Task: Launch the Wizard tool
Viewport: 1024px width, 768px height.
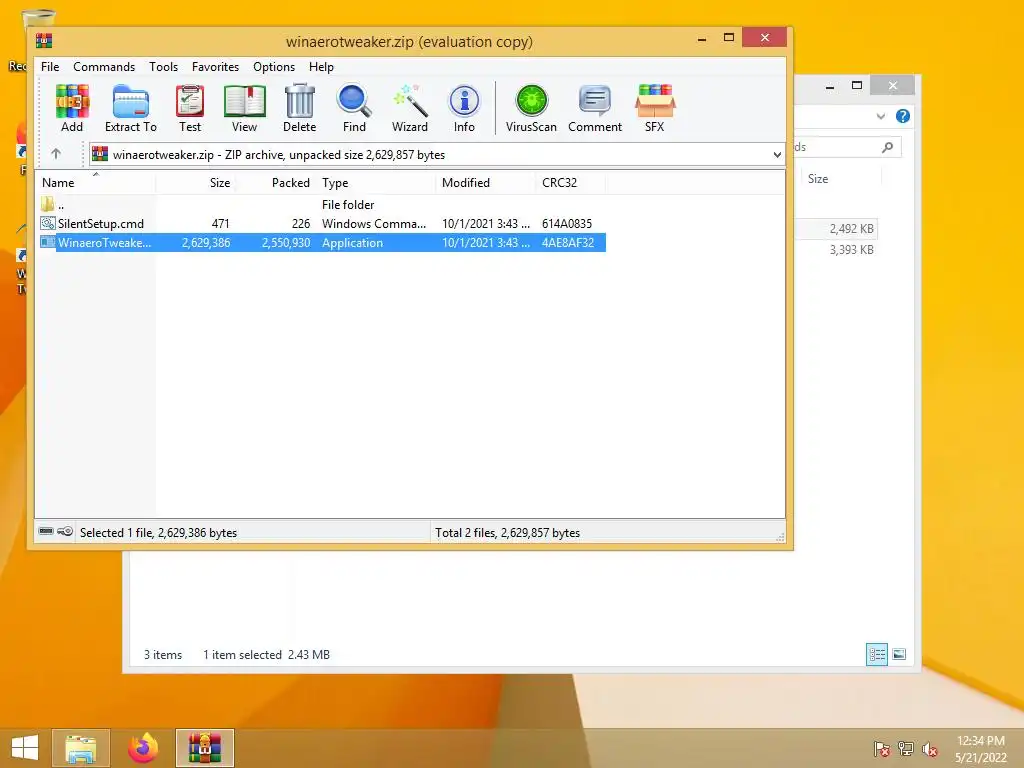Action: click(409, 108)
